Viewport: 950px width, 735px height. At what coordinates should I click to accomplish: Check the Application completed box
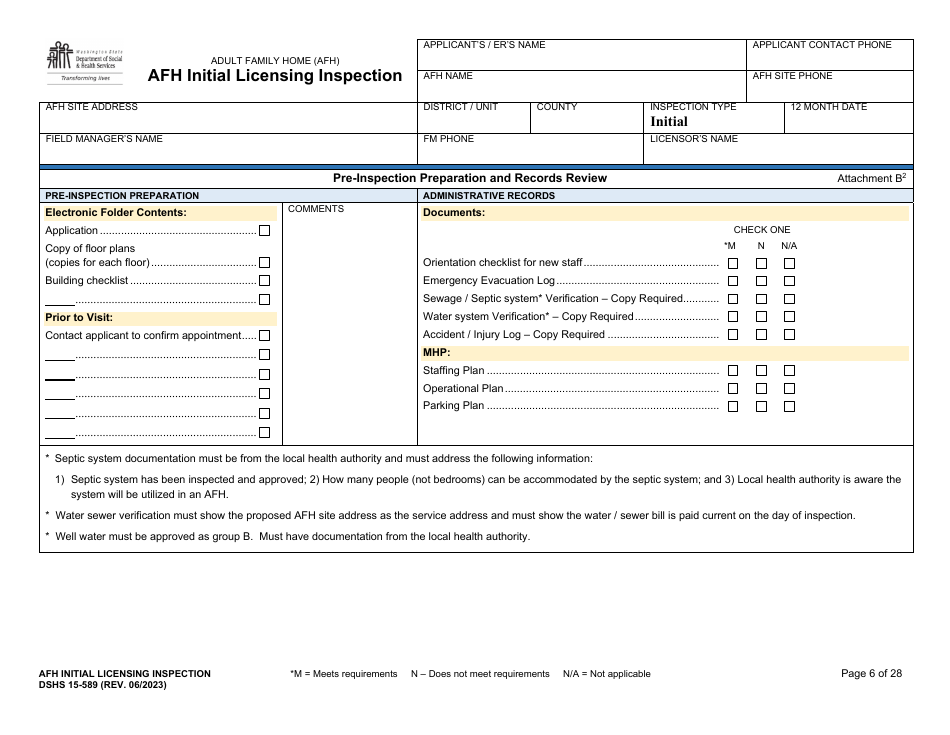pos(265,230)
